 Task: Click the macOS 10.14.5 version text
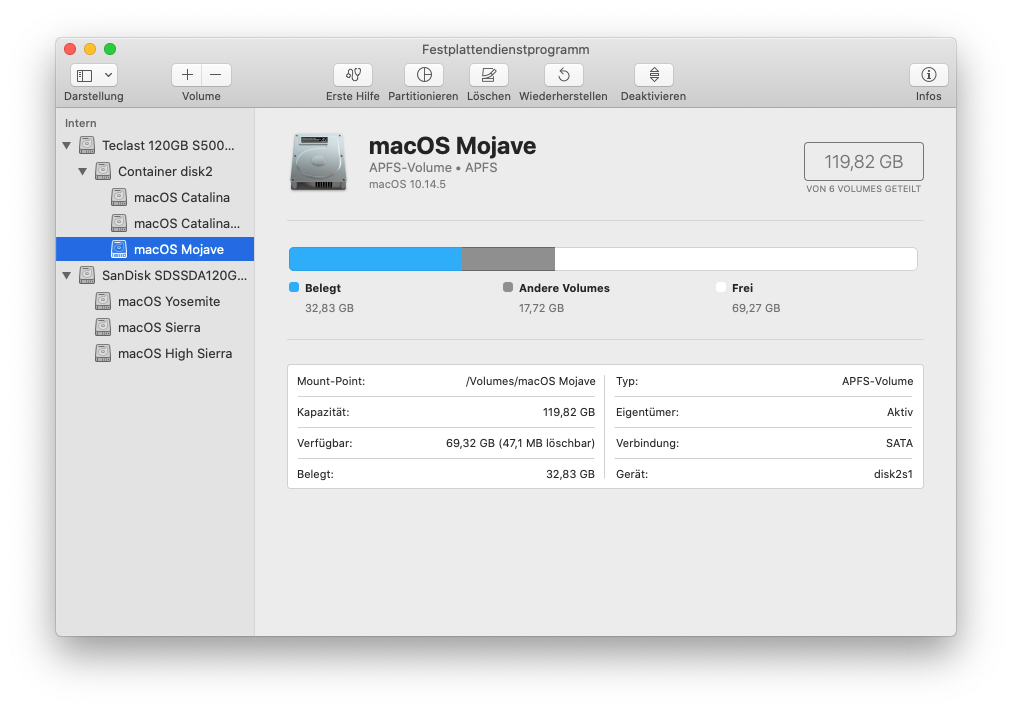point(407,185)
